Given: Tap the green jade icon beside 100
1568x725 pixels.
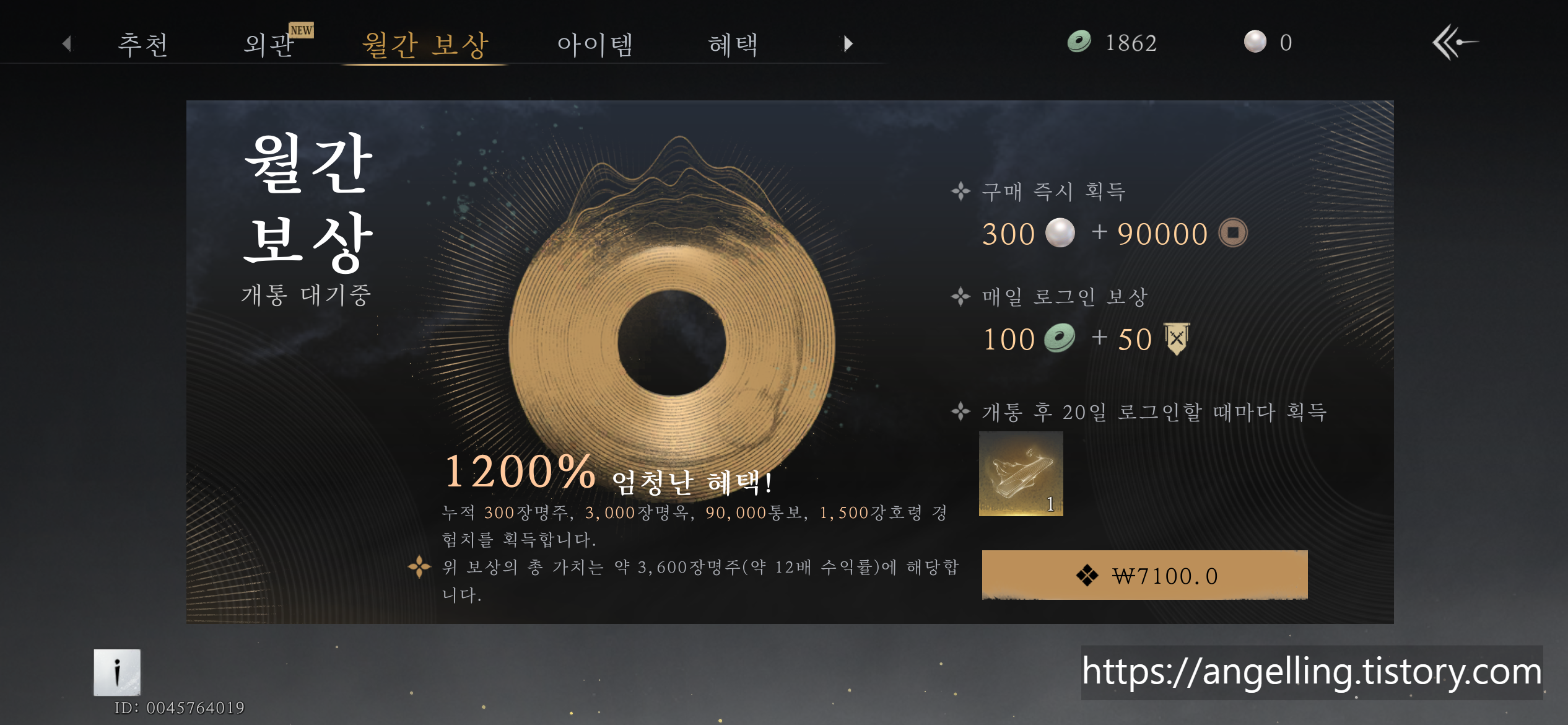Looking at the screenshot, I should (x=1060, y=338).
